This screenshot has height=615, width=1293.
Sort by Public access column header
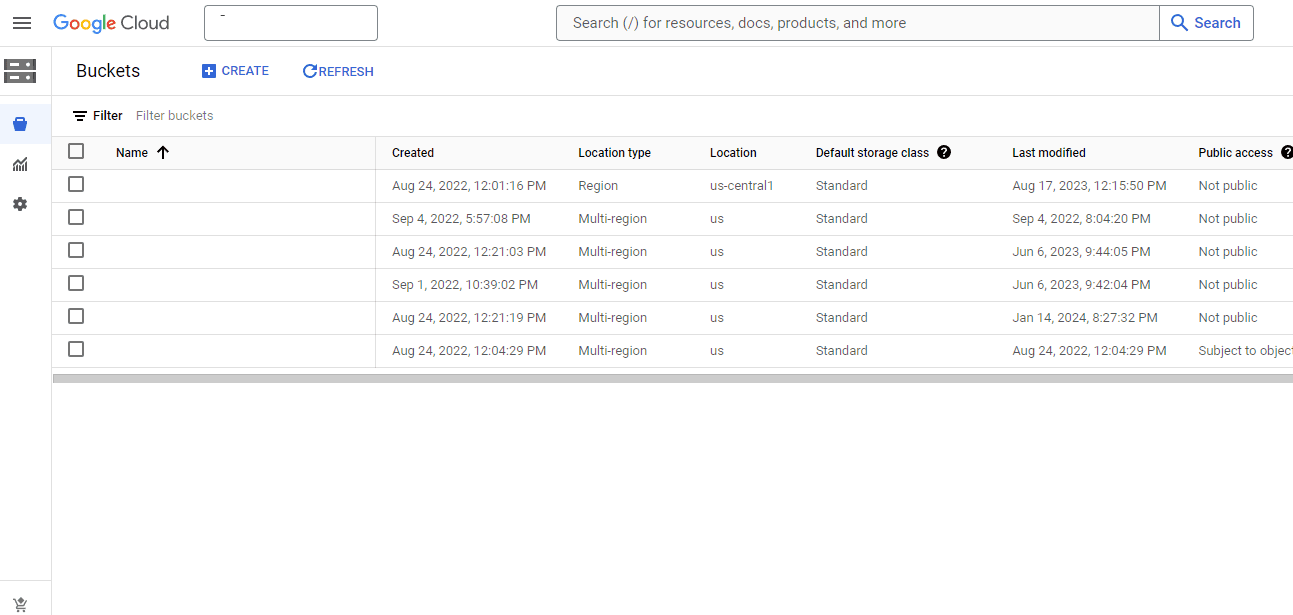coord(1236,153)
